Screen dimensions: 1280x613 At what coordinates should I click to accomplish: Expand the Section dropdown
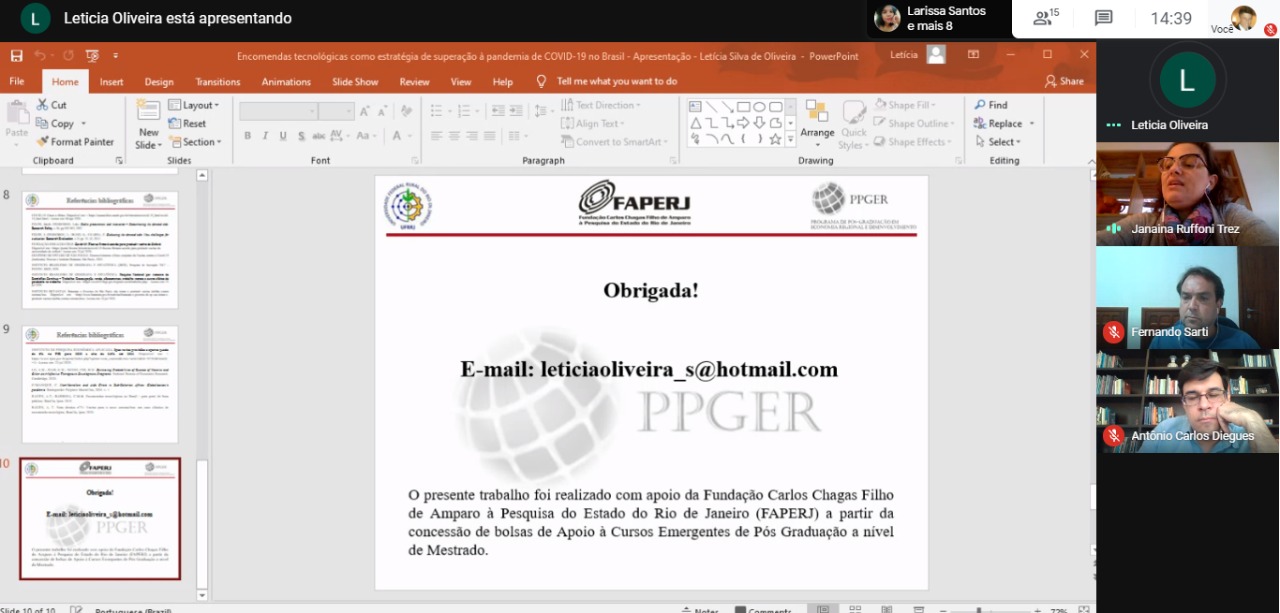click(x=195, y=142)
